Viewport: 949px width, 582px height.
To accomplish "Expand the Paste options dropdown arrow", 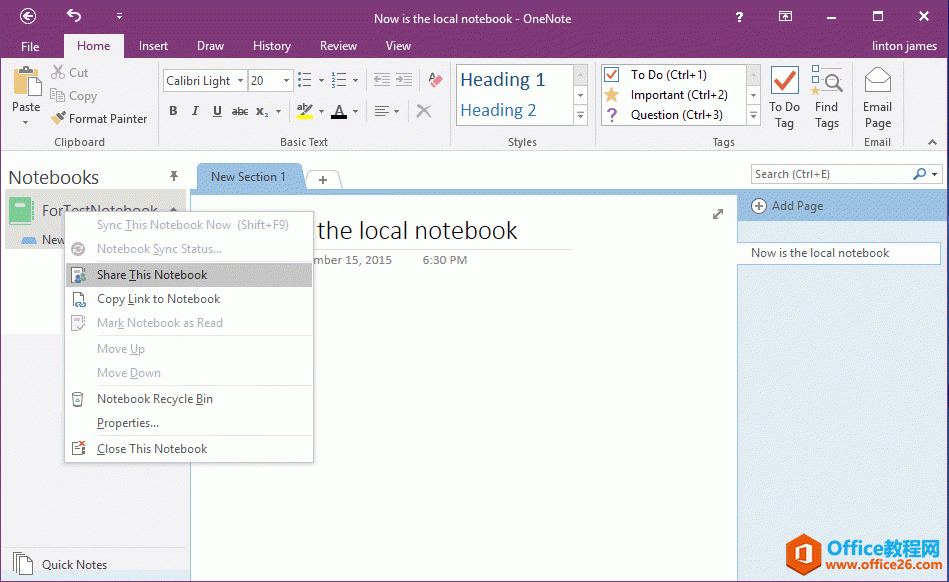I will tap(25, 123).
